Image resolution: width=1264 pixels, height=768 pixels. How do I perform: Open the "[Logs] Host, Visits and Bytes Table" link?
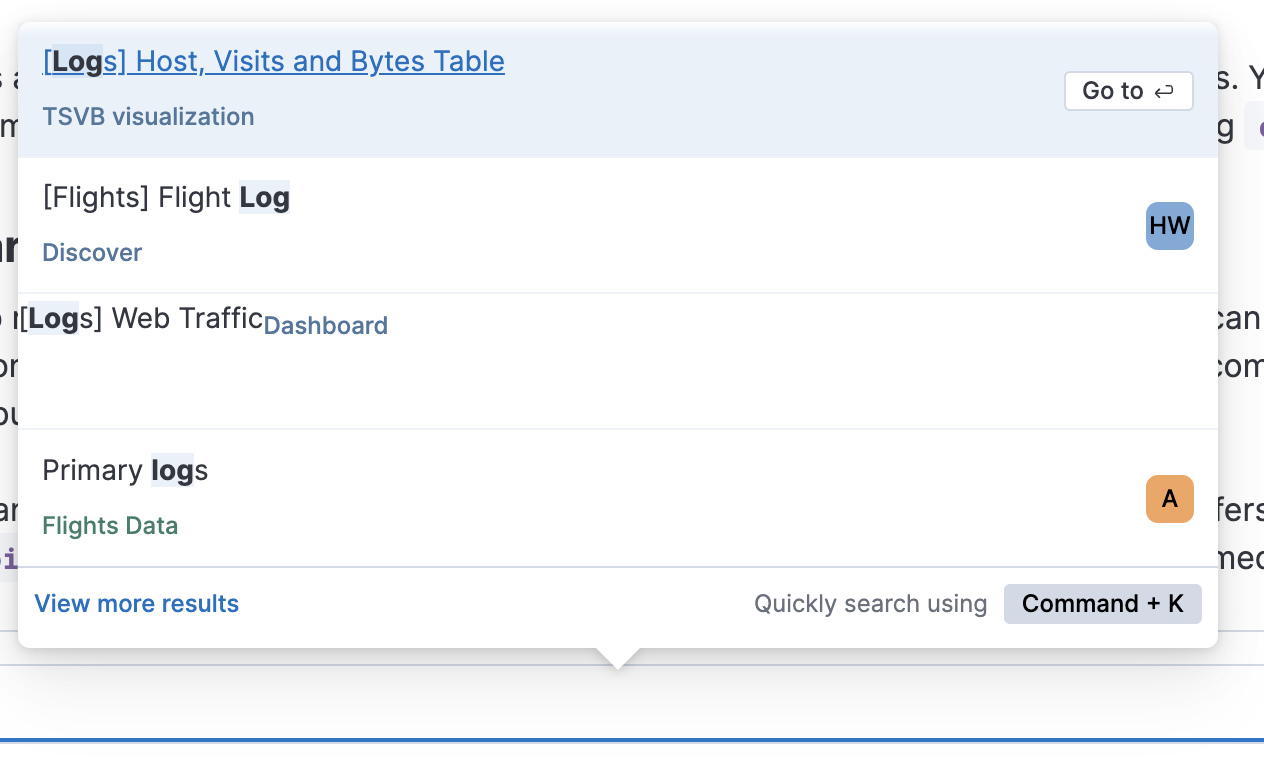273,62
